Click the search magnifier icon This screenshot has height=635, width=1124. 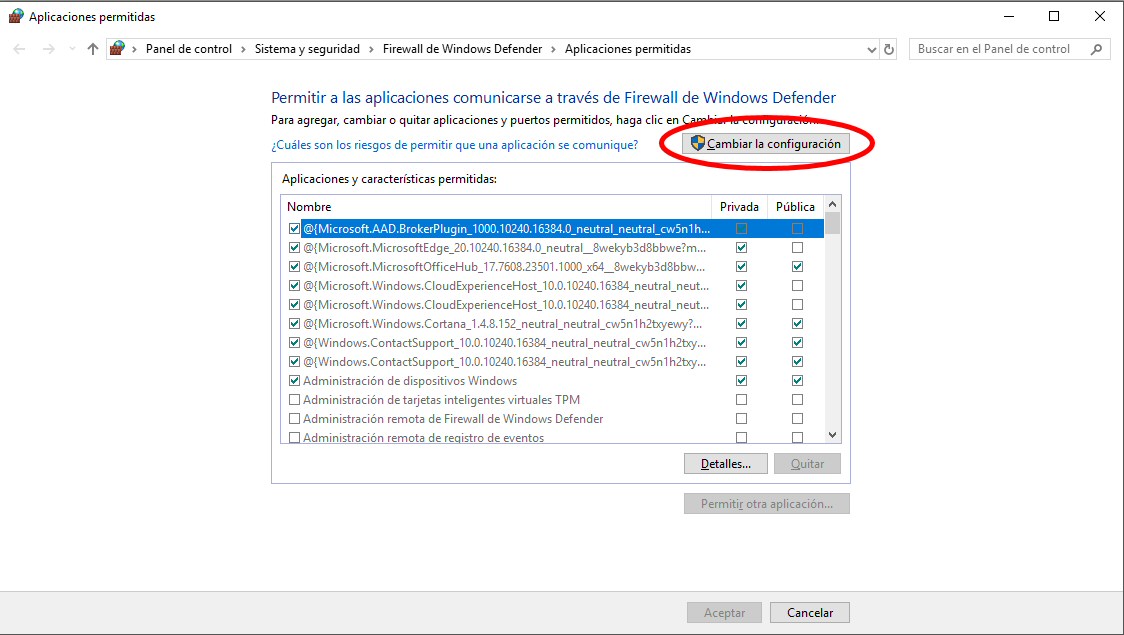point(1097,49)
